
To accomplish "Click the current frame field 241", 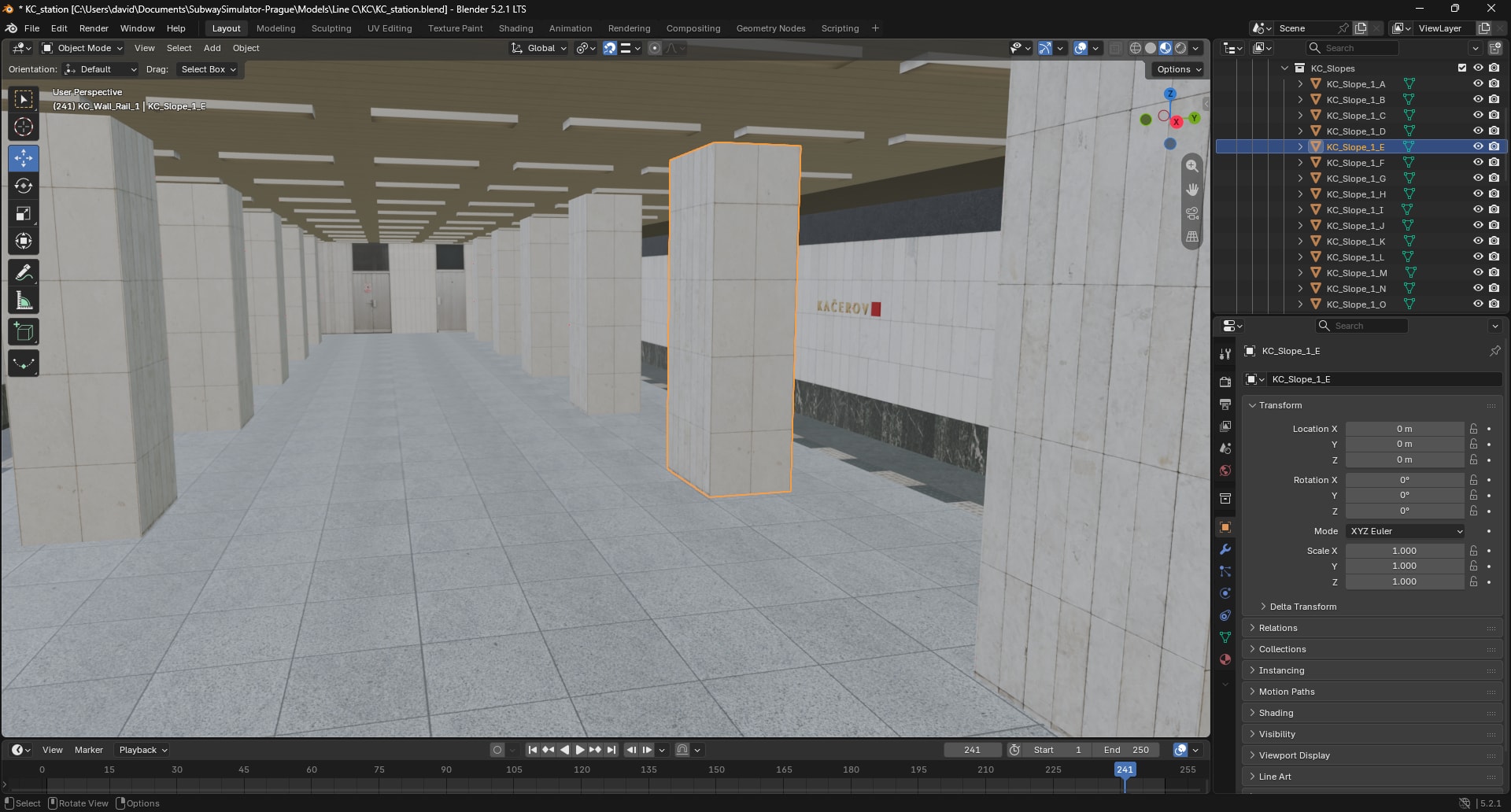I will [x=973, y=750].
